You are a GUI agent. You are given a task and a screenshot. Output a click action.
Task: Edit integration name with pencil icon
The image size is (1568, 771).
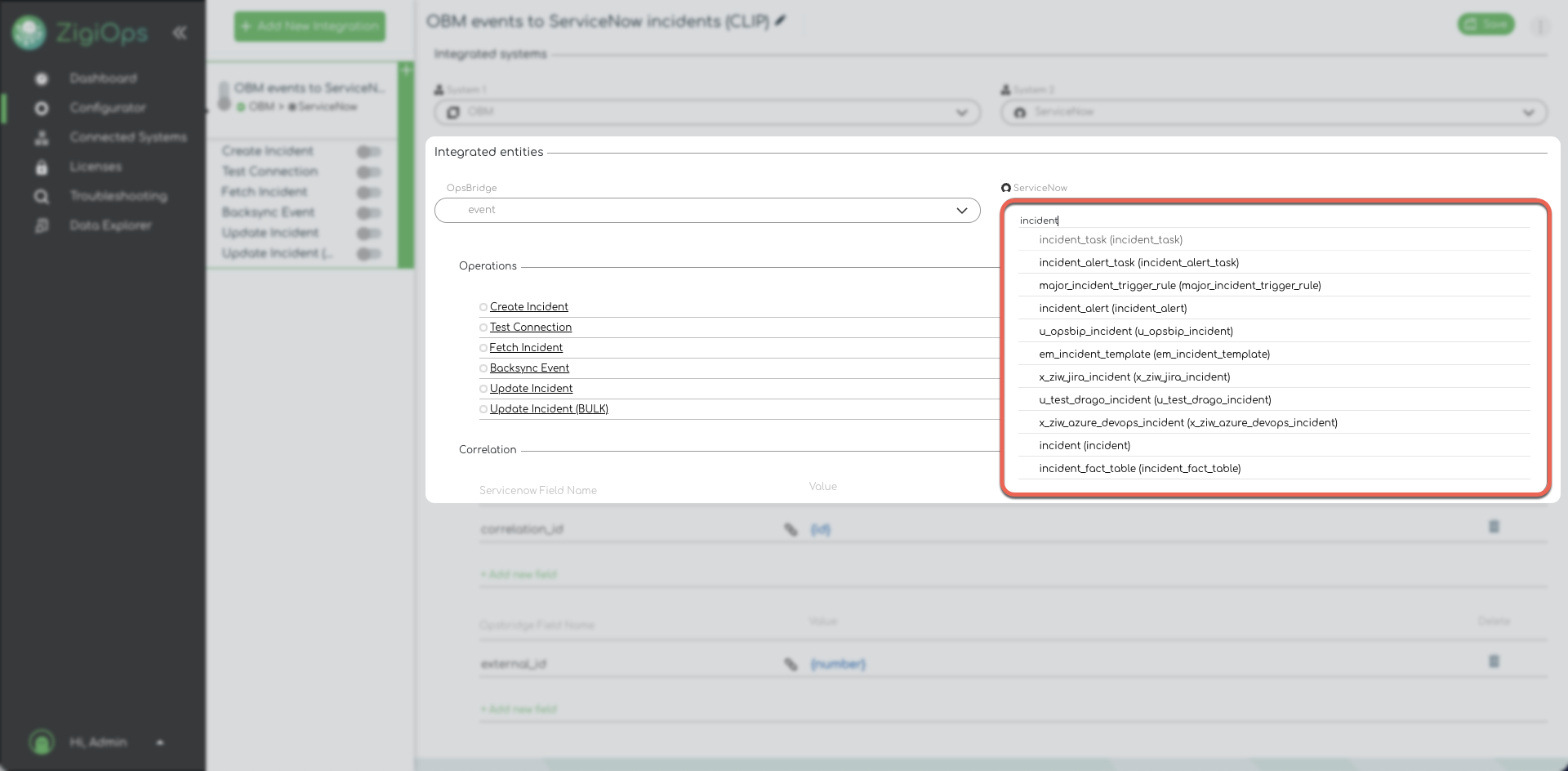click(x=781, y=21)
